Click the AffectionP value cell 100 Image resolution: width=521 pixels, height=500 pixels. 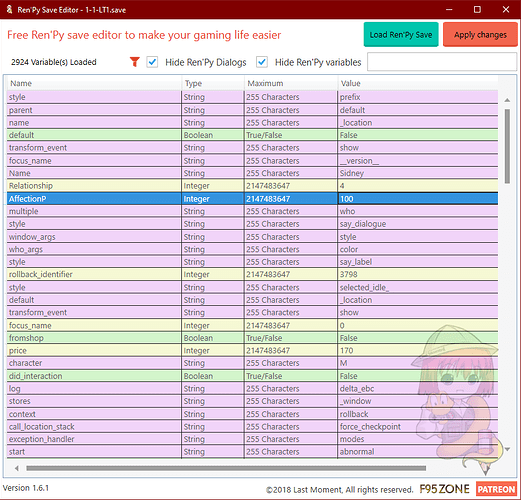pos(418,199)
